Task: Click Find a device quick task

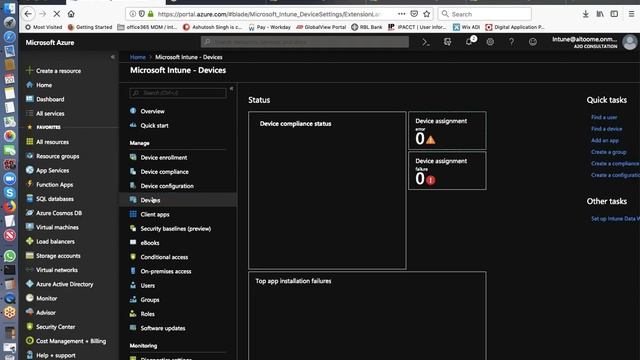Action: click(x=607, y=129)
